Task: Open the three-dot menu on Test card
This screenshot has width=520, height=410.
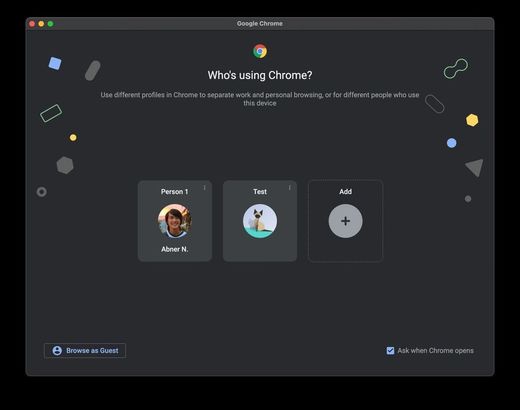Action: (x=289, y=188)
